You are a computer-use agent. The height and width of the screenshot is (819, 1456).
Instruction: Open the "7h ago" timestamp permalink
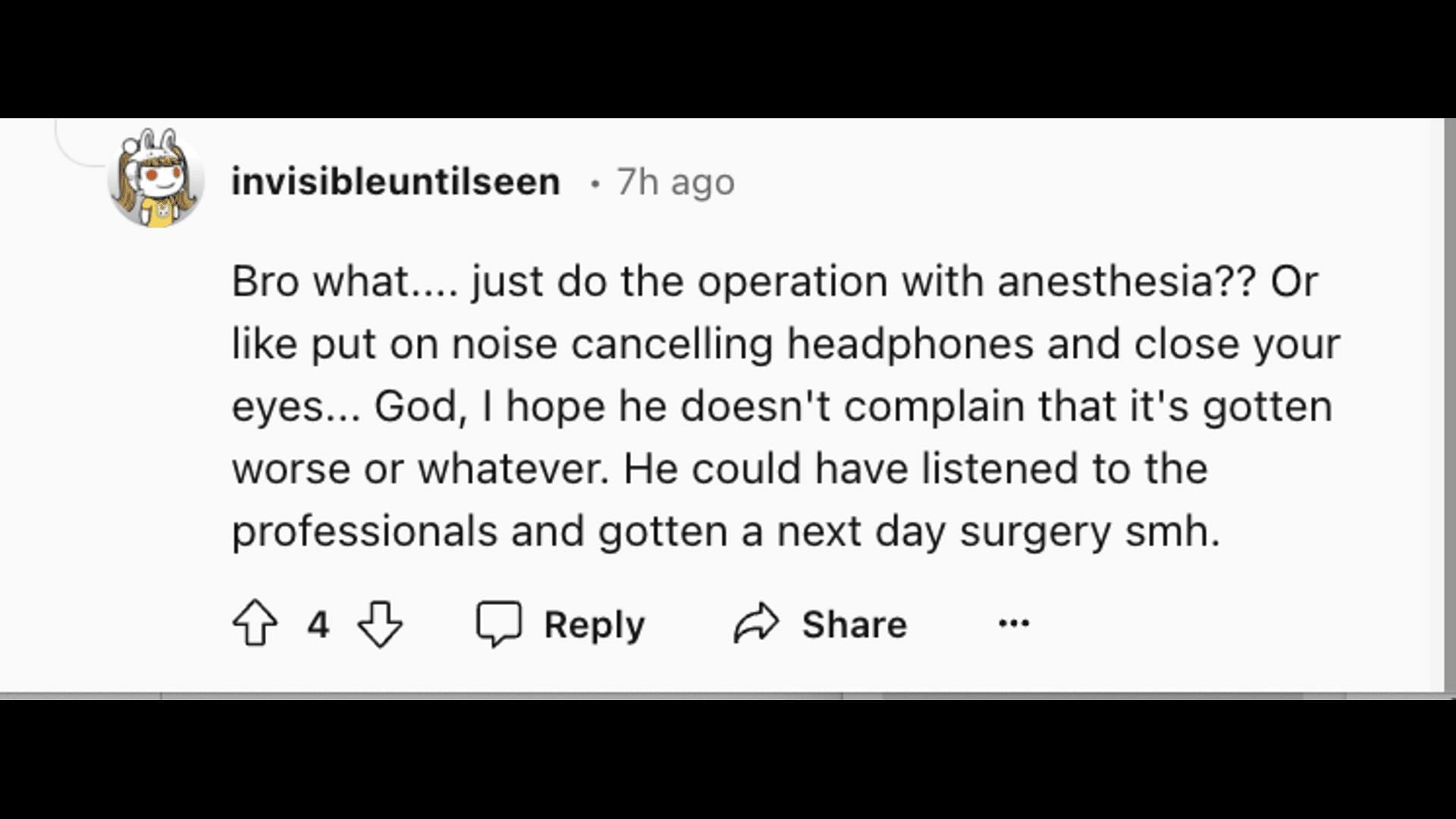pos(675,182)
